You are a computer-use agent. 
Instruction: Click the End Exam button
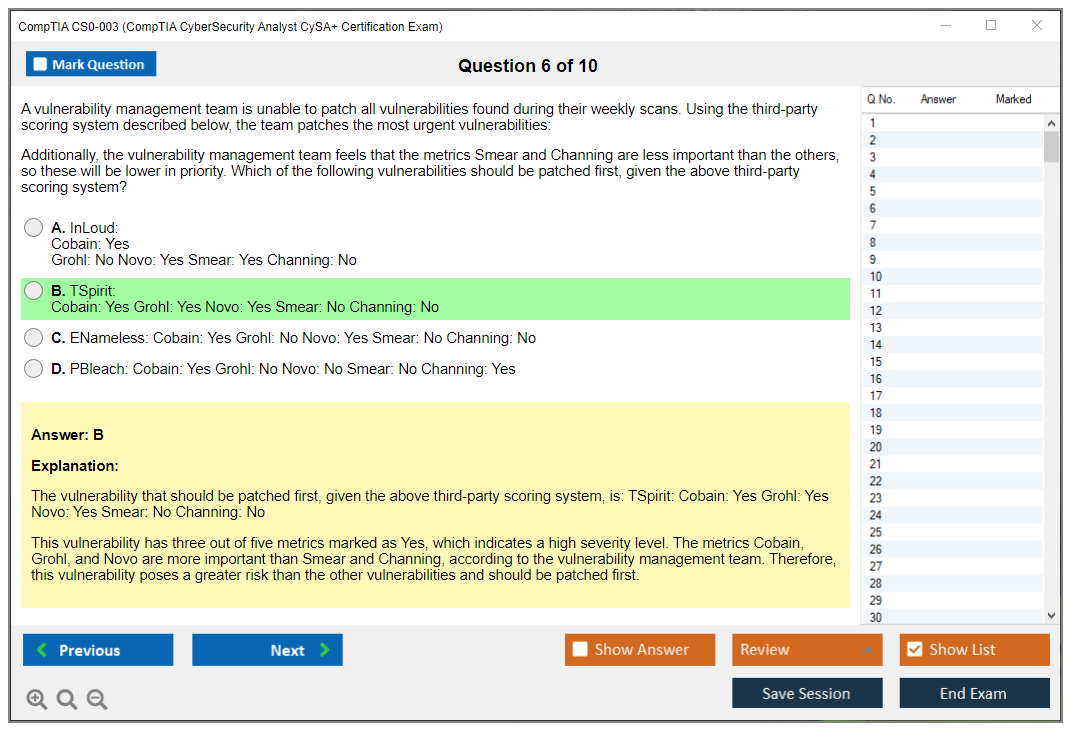point(974,693)
